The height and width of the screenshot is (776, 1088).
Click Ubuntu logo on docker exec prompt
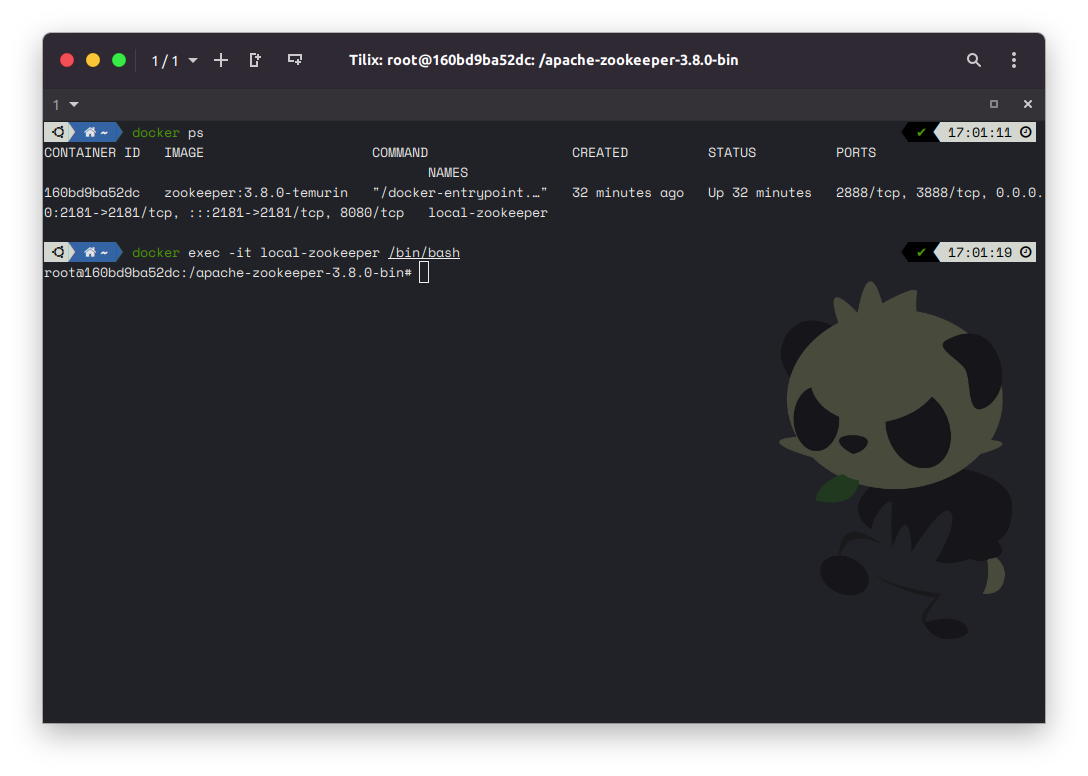click(59, 252)
